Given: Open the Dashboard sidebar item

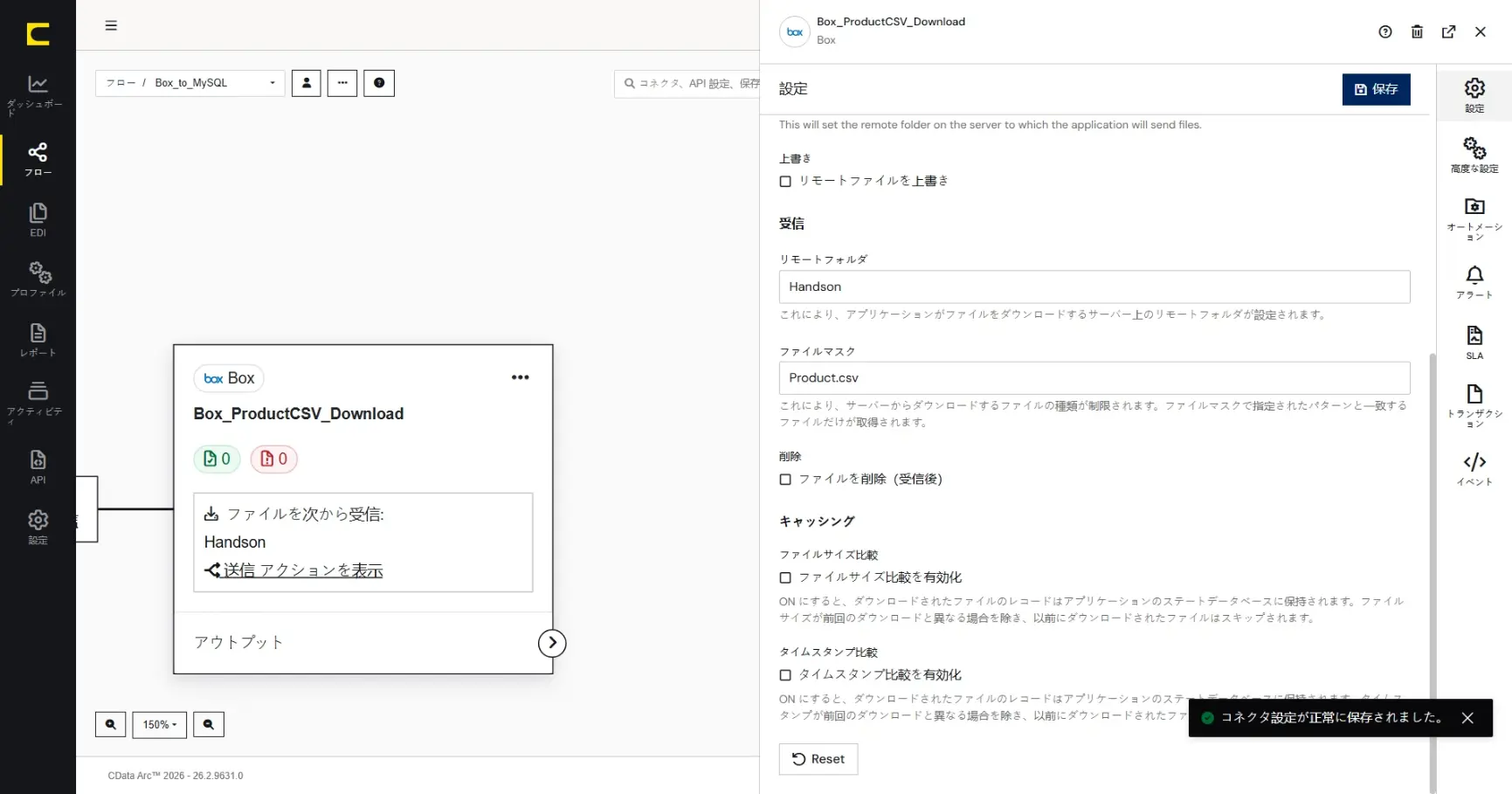Looking at the screenshot, I should [38, 95].
